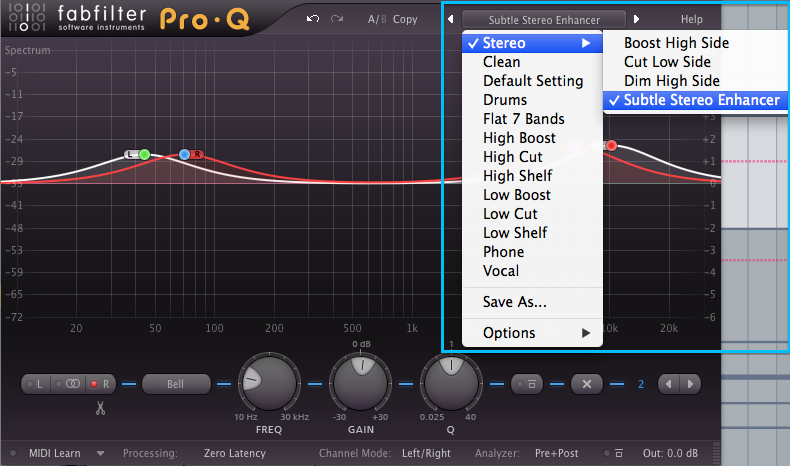Viewport: 790px width, 466px height.
Task: Open the Subtle Stereo Enhancer preset dropdown
Action: click(544, 20)
